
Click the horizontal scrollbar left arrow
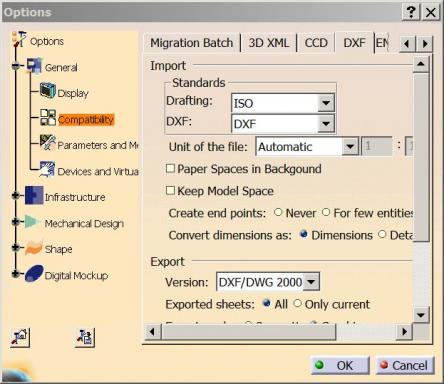pyautogui.click(x=152, y=332)
